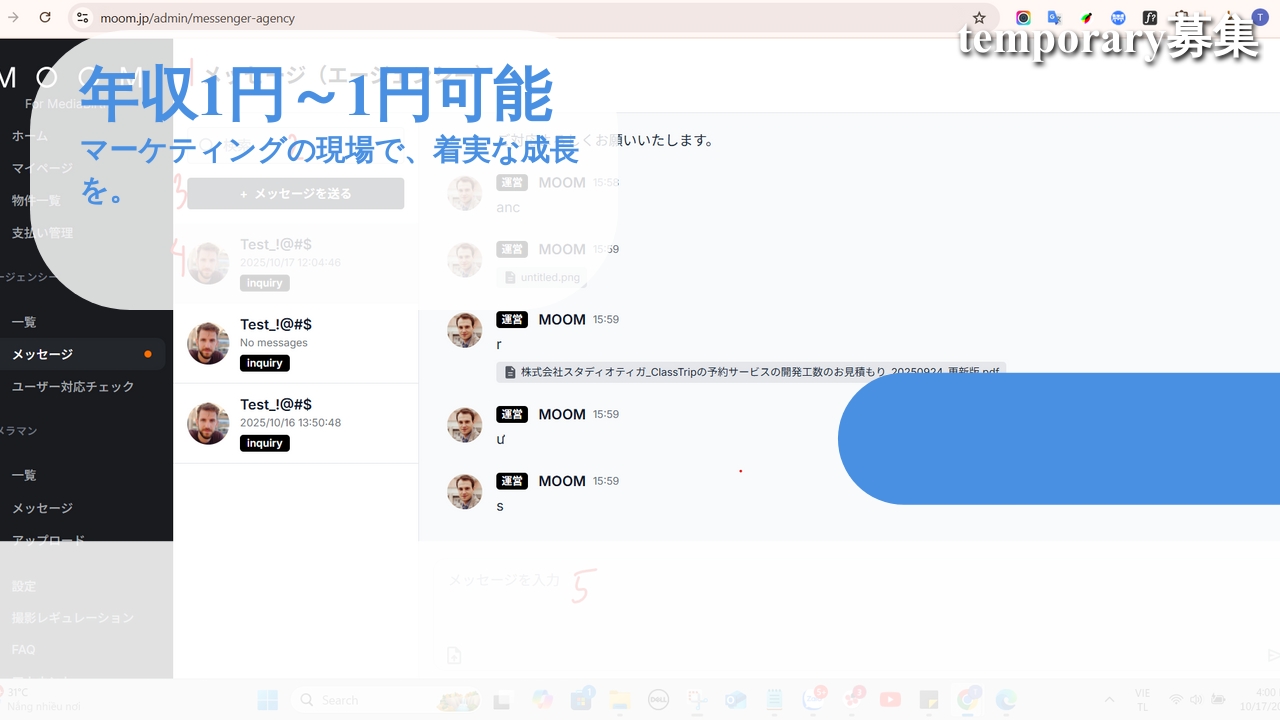Attach a file using the document icon
Viewport: 1280px width, 720px height.
click(454, 655)
